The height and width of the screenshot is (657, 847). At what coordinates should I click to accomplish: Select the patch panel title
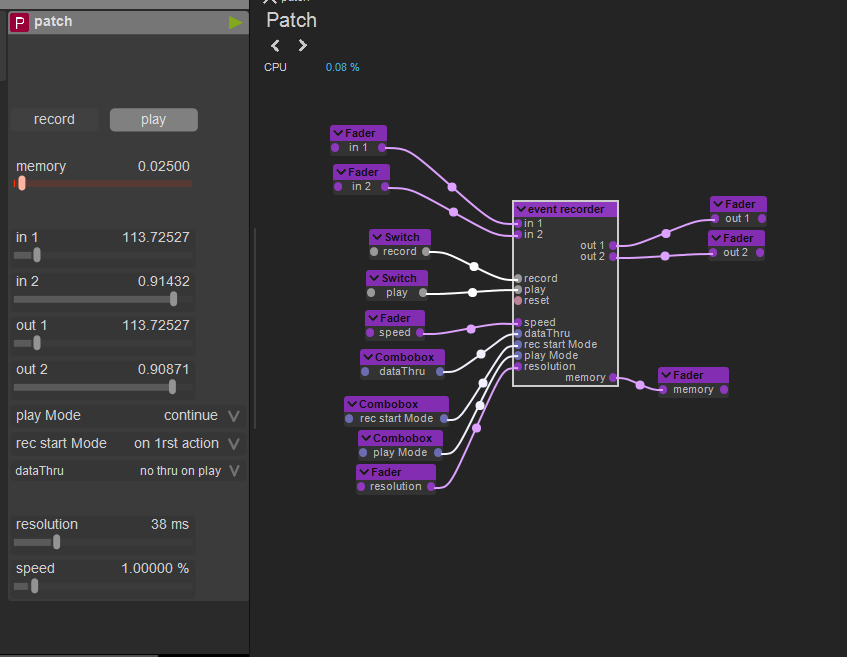[x=53, y=22]
